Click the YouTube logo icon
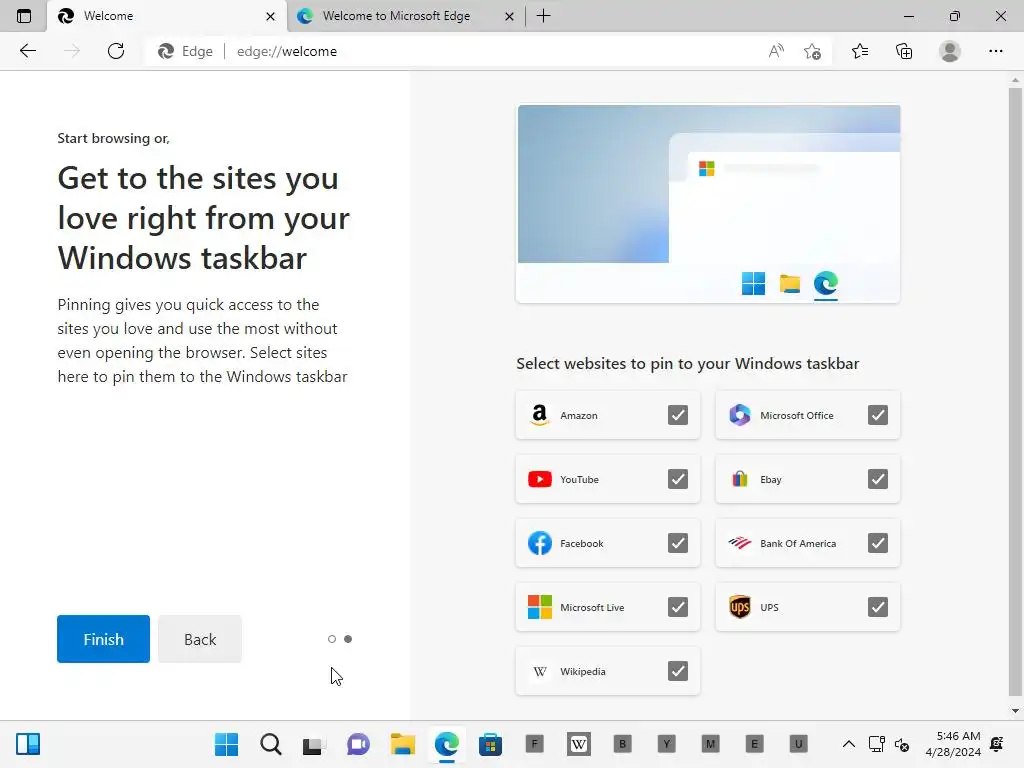Image resolution: width=1024 pixels, height=768 pixels. 539,479
